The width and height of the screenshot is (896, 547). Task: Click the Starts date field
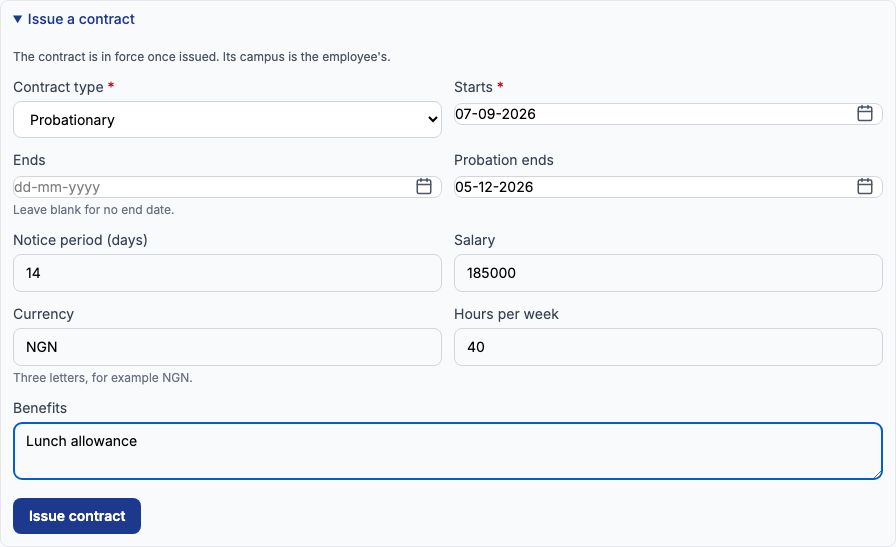668,114
